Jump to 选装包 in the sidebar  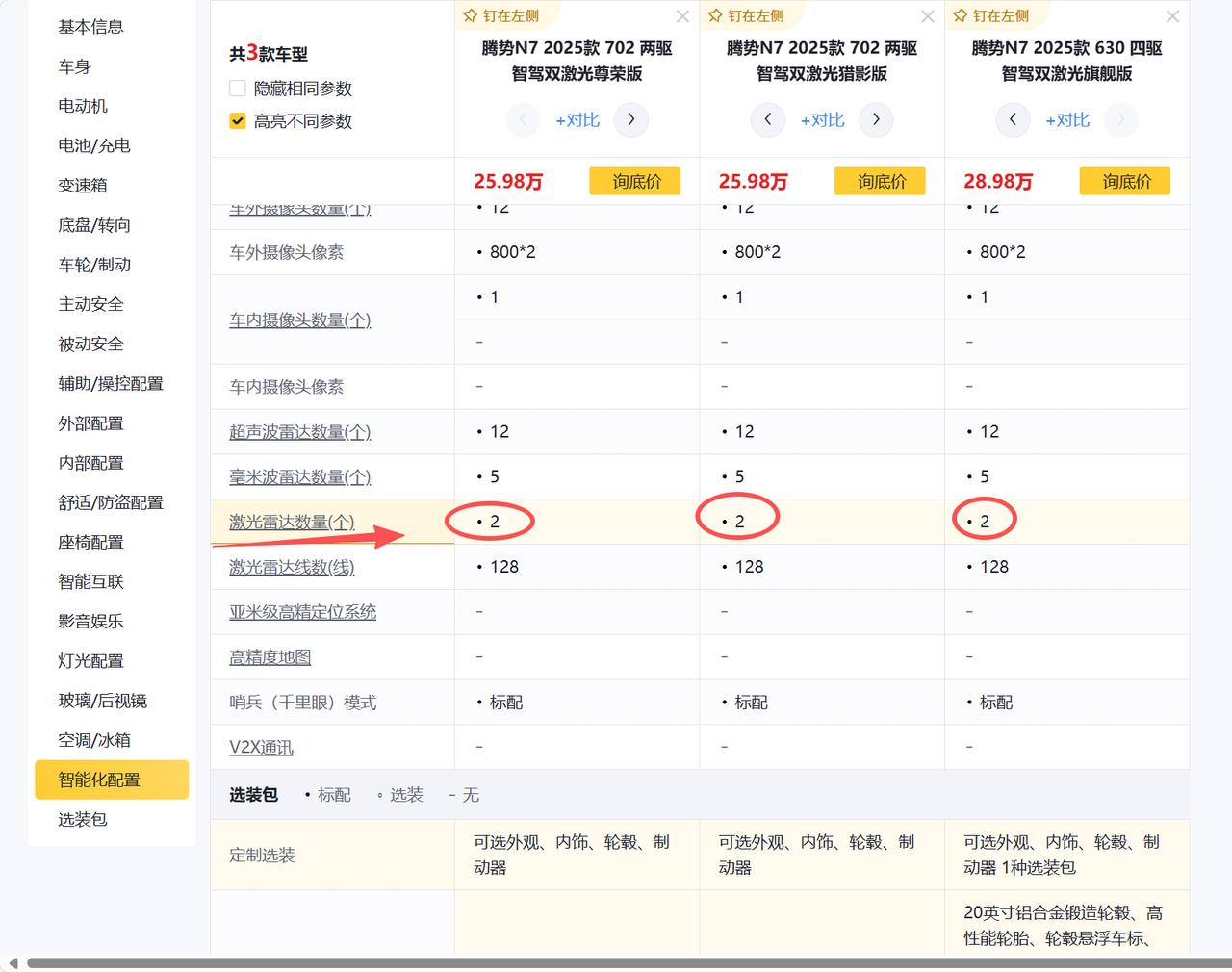(x=83, y=819)
